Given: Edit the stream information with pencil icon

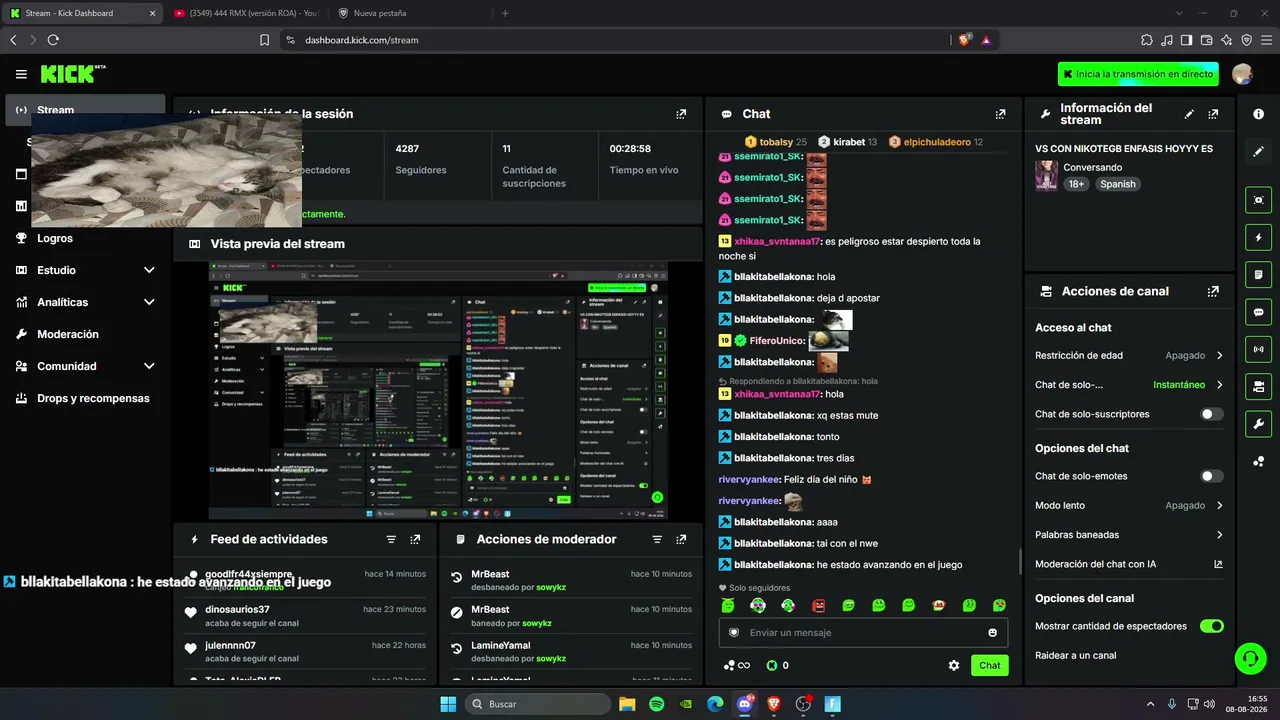Looking at the screenshot, I should (1189, 114).
